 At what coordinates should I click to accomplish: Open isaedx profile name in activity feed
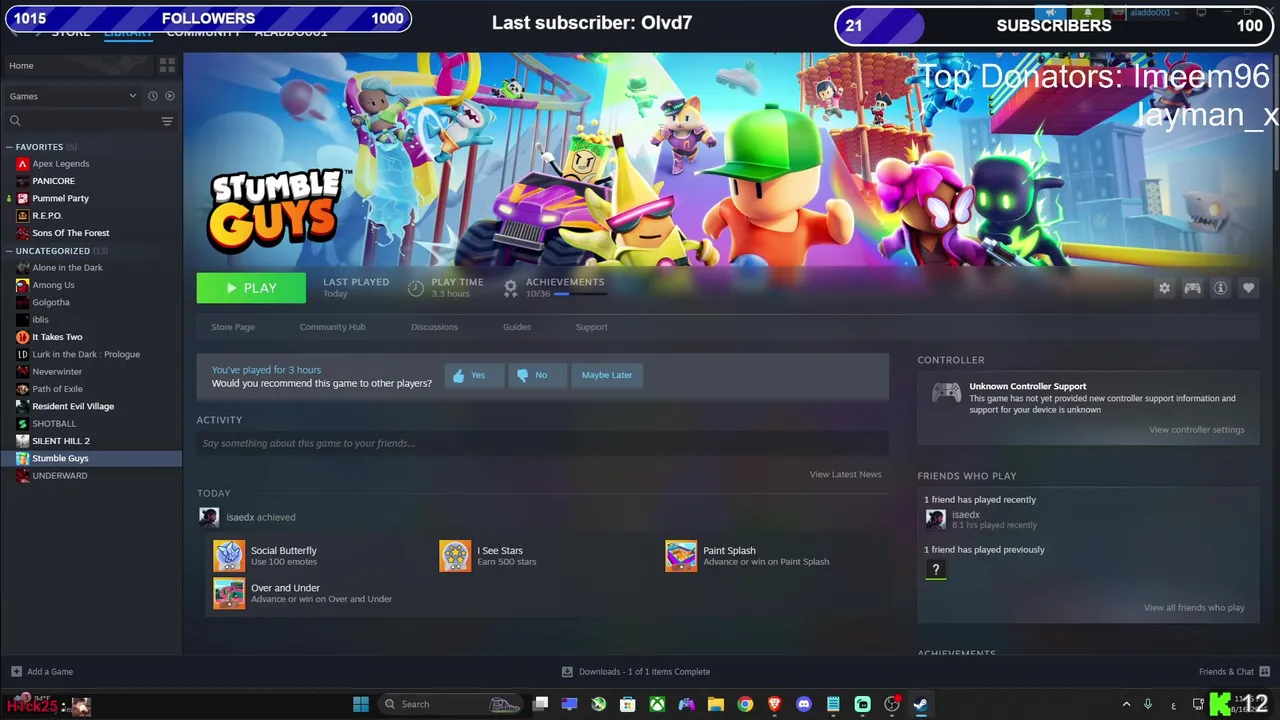[240, 517]
